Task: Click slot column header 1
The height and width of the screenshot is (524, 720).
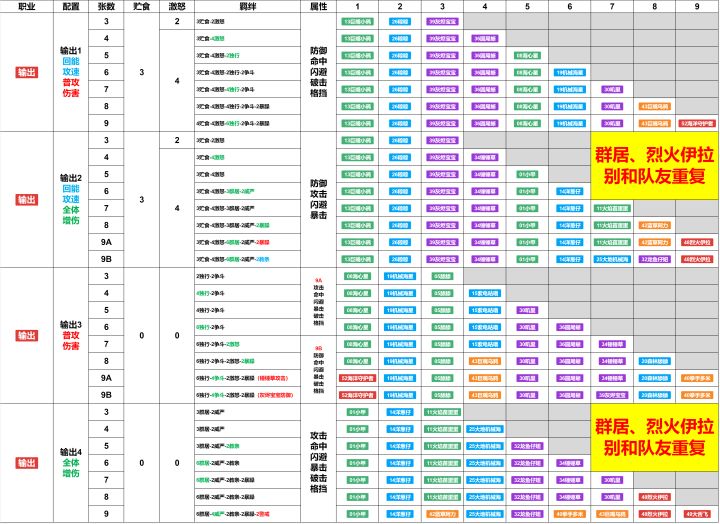Action: click(357, 6)
